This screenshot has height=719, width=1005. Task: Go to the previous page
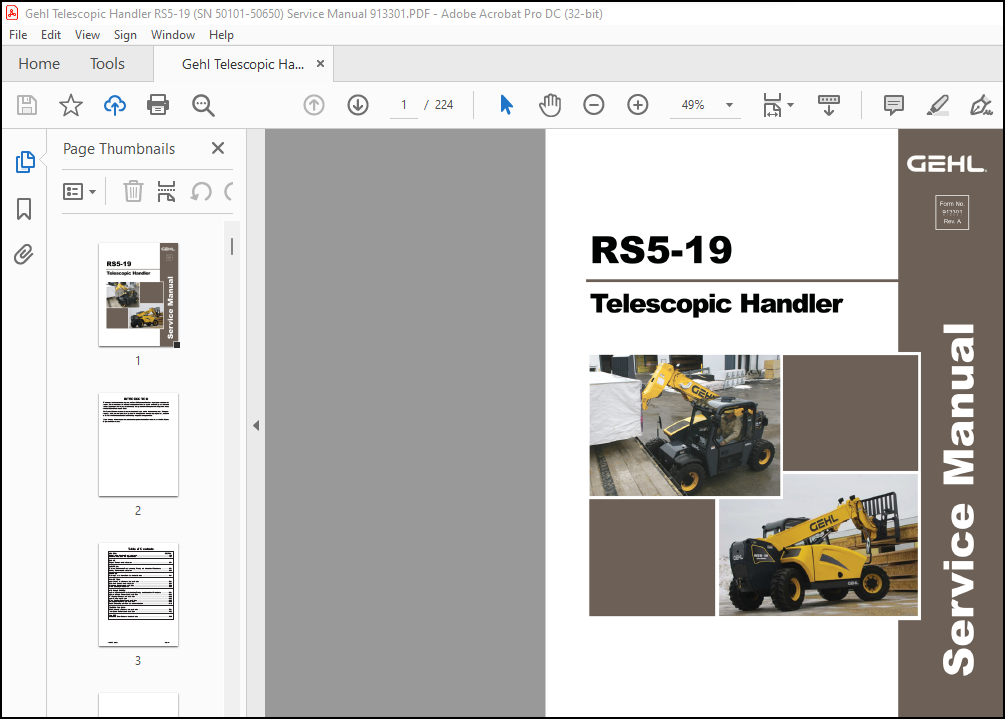pyautogui.click(x=313, y=105)
